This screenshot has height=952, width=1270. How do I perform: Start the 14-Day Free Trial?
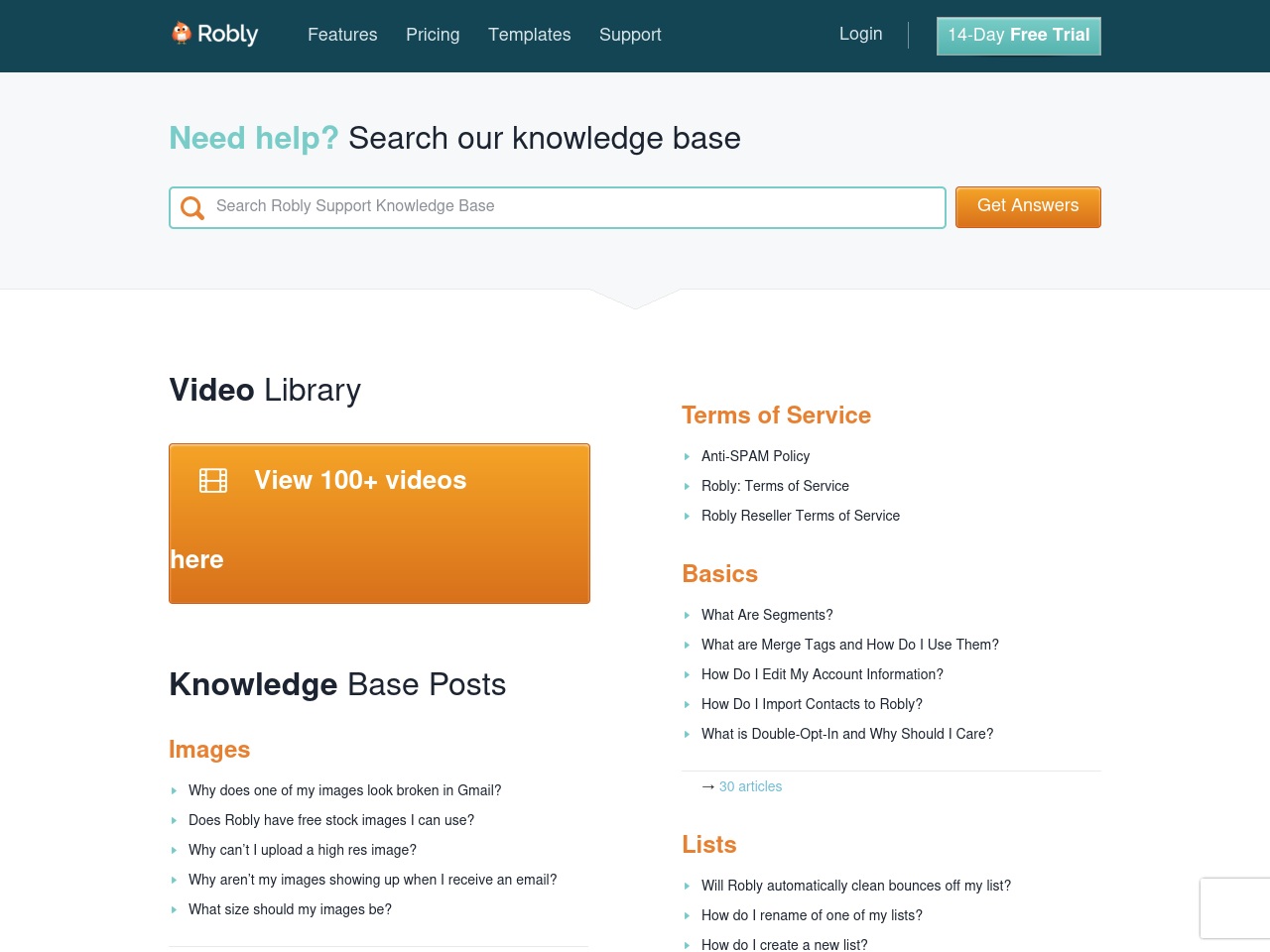click(x=1019, y=36)
